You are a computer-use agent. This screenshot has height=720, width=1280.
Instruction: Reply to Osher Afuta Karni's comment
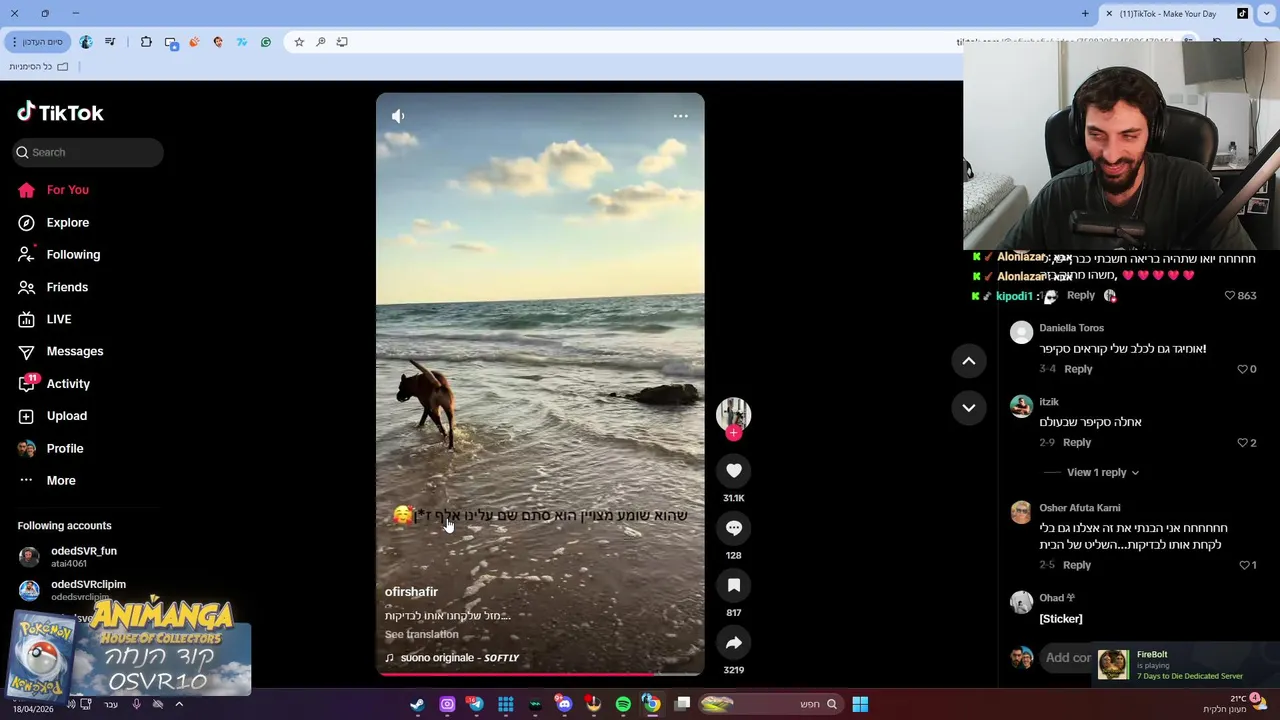click(x=1077, y=565)
